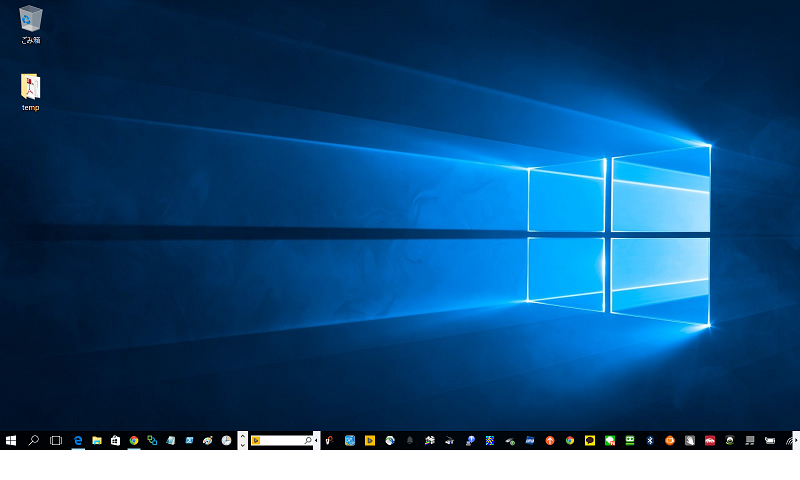
Task: Open the yellow KakaoTalk tray icon
Action: coord(590,440)
